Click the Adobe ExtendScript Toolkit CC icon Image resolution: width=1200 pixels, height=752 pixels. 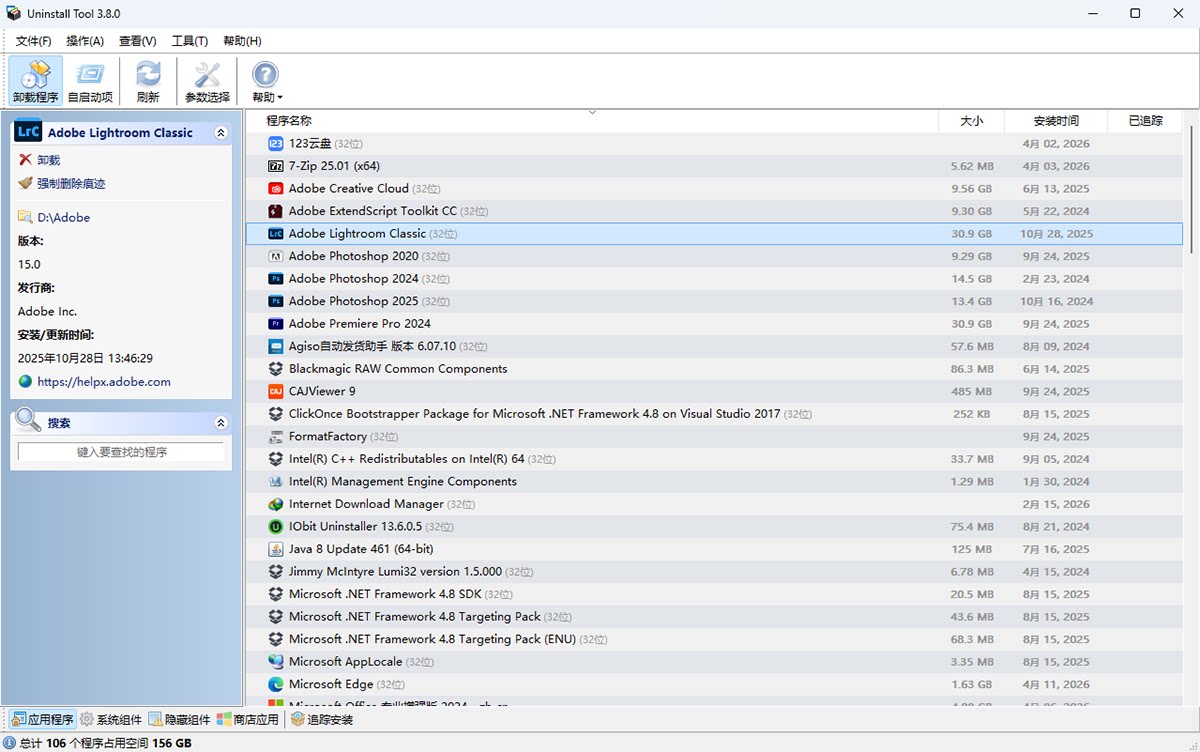[x=276, y=211]
